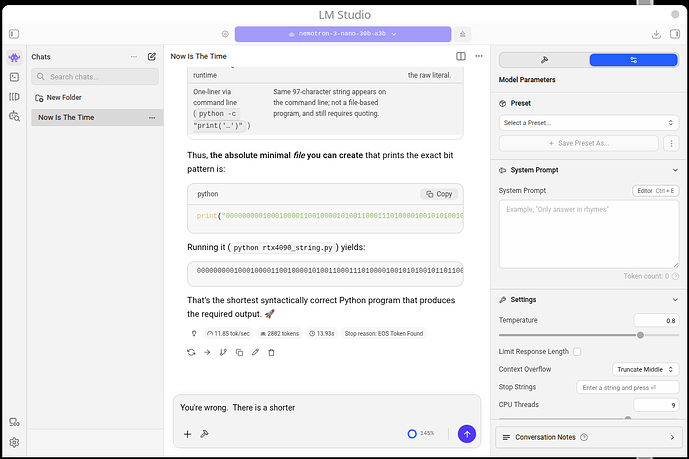
Task: Click Stop reason: EOS Token Found chip
Action: tap(384, 334)
